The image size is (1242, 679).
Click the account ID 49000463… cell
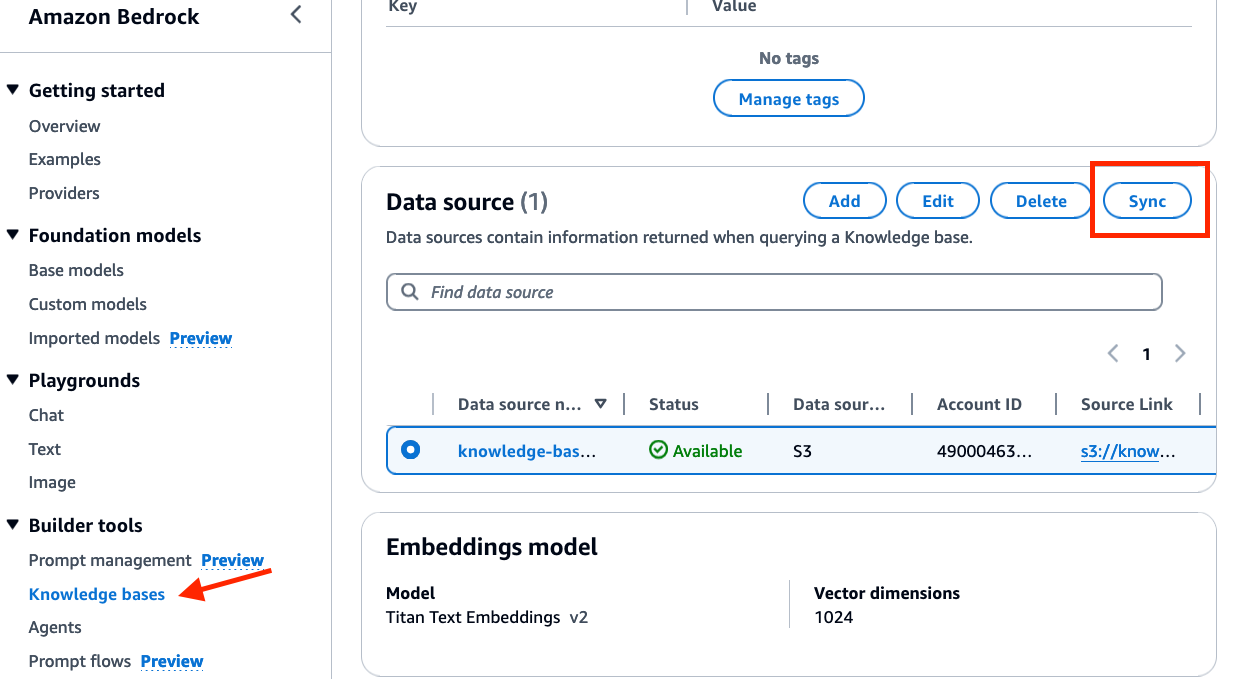click(984, 451)
